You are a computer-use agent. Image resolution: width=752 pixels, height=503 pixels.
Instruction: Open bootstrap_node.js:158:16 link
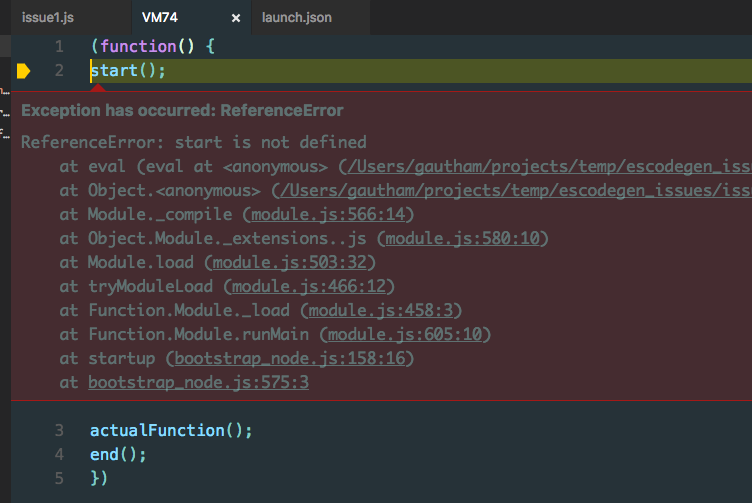(290, 358)
